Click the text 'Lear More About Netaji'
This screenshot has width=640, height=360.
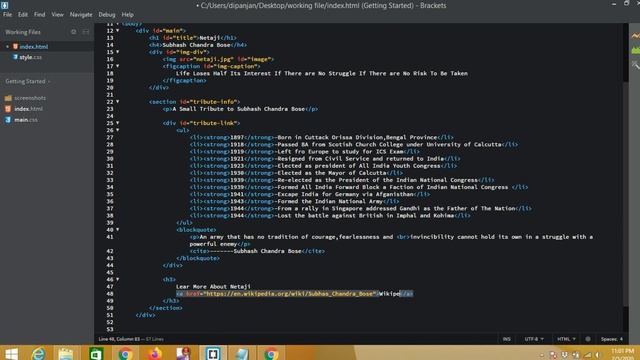[x=213, y=287]
